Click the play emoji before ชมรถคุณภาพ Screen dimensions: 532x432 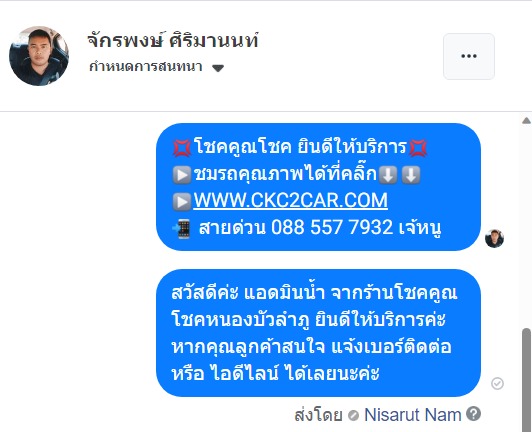(182, 175)
